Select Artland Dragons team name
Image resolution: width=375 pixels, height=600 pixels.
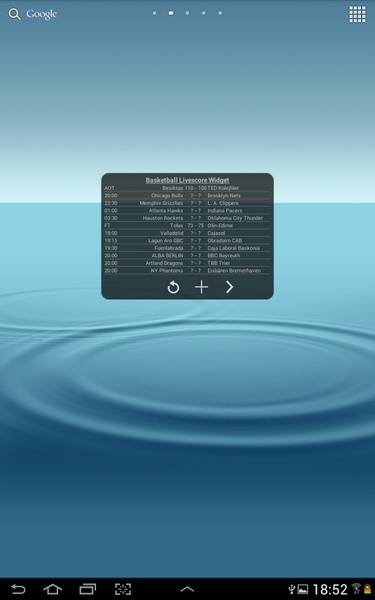tap(164, 263)
